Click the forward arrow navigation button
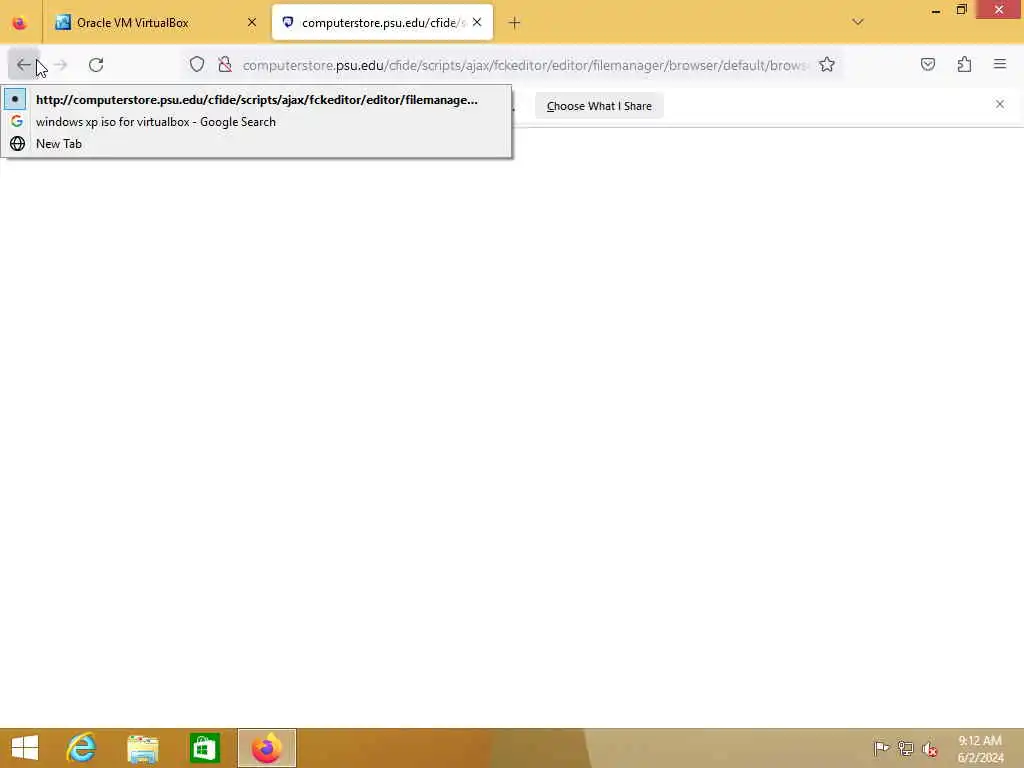The height and width of the screenshot is (768, 1024). click(60, 65)
